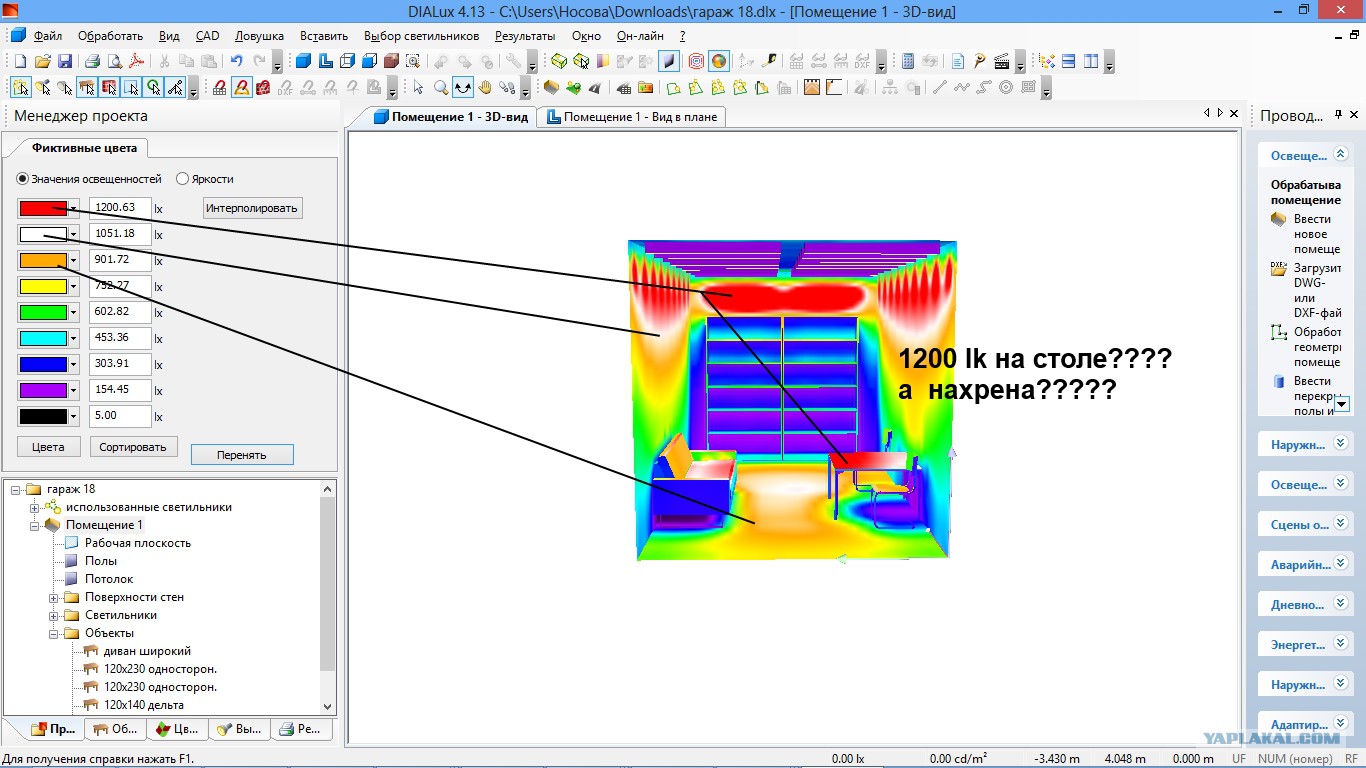Open the Результаты menu
The image size is (1366, 768).
(x=525, y=36)
